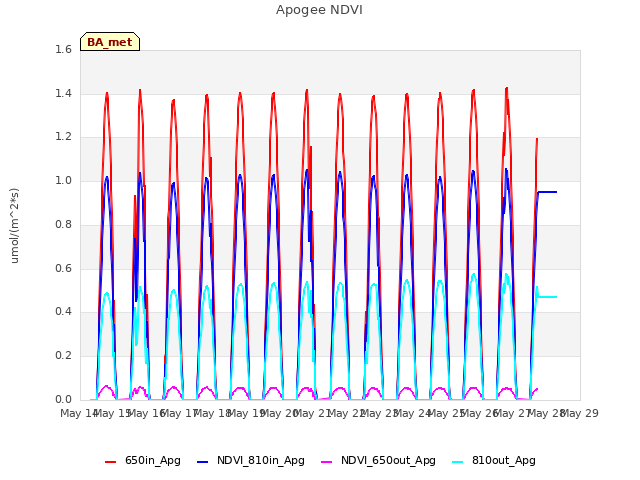Click the 0.6 y-axis tick label

[x=63, y=268]
